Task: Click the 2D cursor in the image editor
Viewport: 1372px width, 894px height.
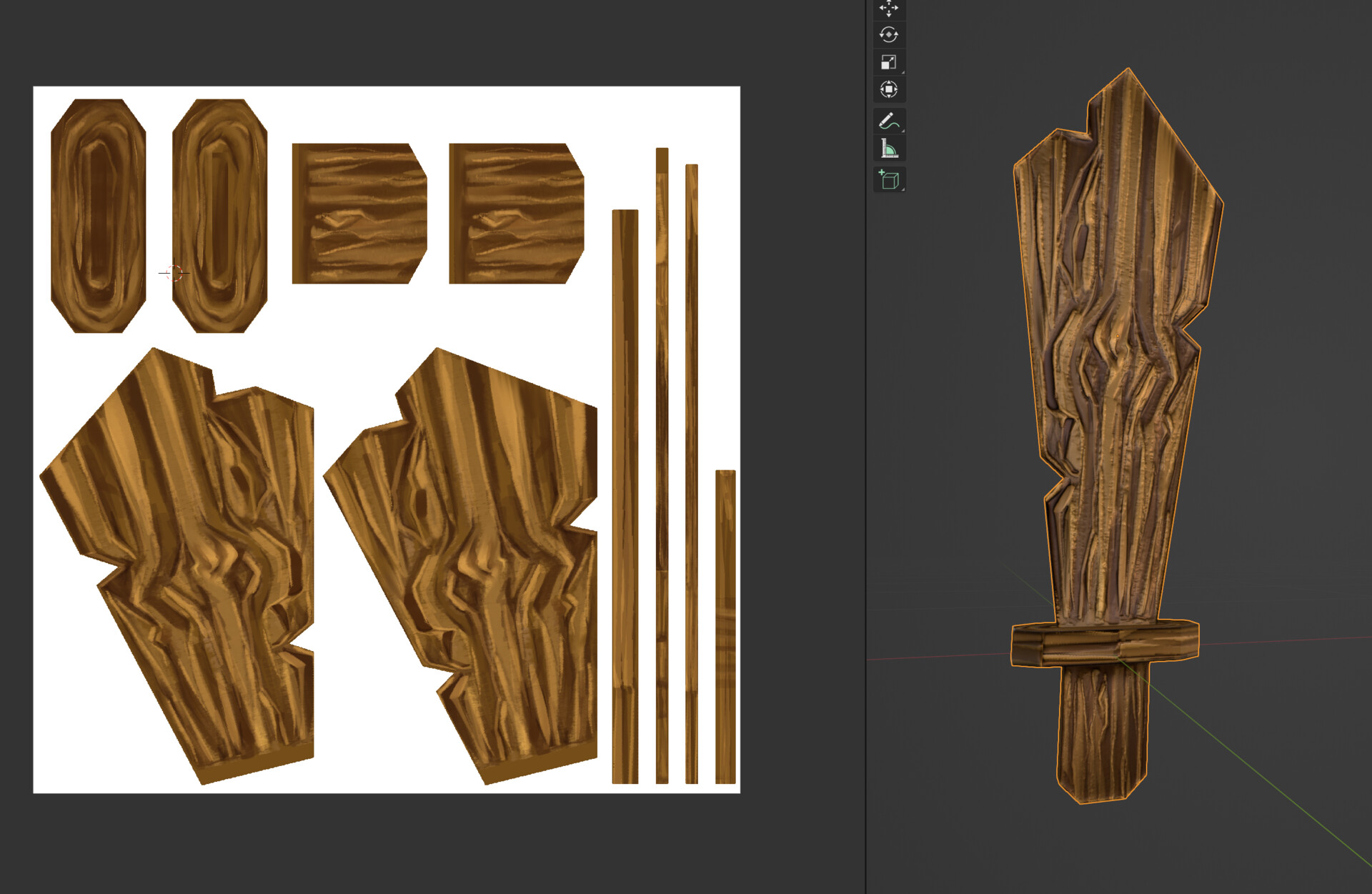Action: pyautogui.click(x=174, y=272)
